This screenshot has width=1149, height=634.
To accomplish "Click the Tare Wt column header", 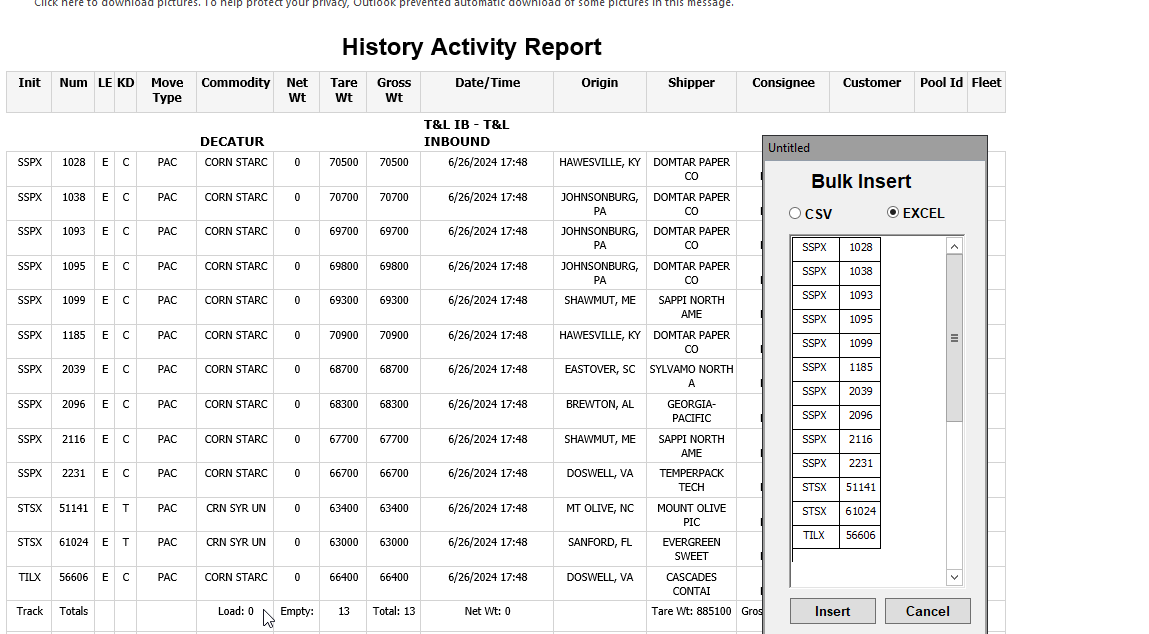I will [x=344, y=90].
